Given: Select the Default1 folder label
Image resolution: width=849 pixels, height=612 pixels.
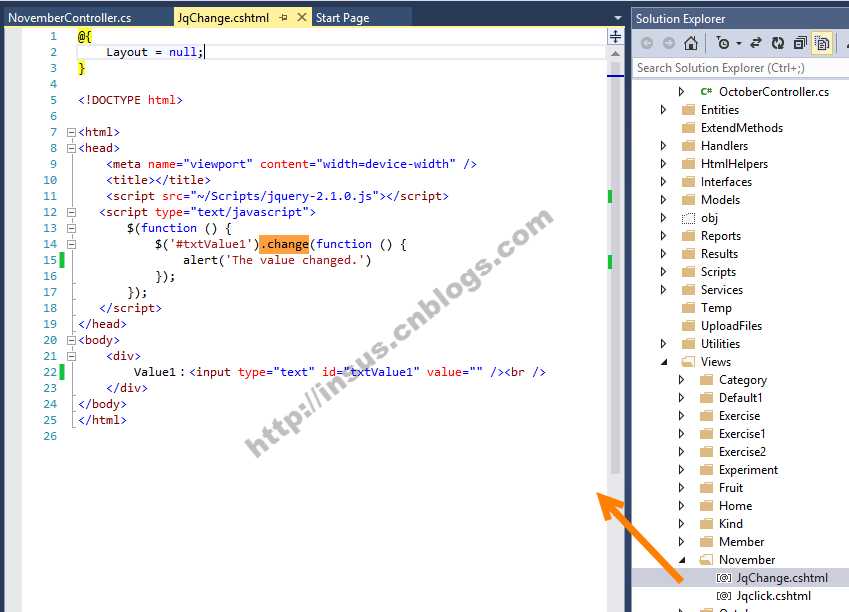Looking at the screenshot, I should [740, 398].
